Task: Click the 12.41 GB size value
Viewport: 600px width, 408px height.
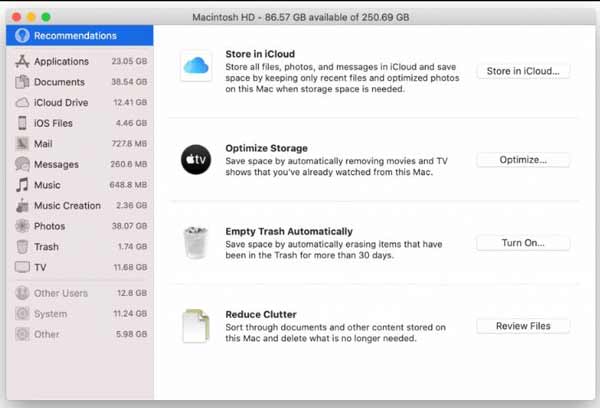Action: click(x=130, y=103)
